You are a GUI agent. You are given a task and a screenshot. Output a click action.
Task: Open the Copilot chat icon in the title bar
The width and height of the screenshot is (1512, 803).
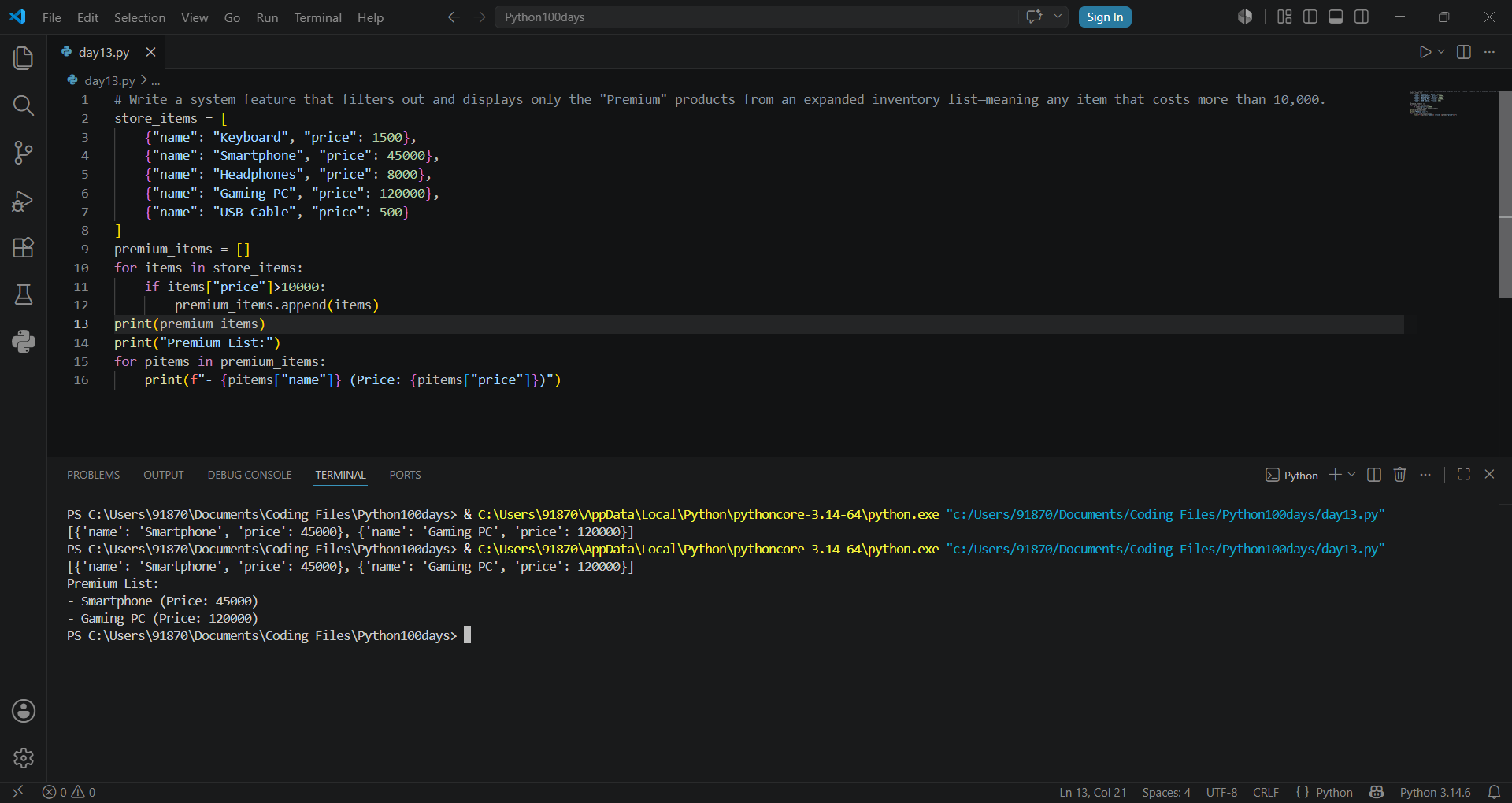click(x=1034, y=17)
